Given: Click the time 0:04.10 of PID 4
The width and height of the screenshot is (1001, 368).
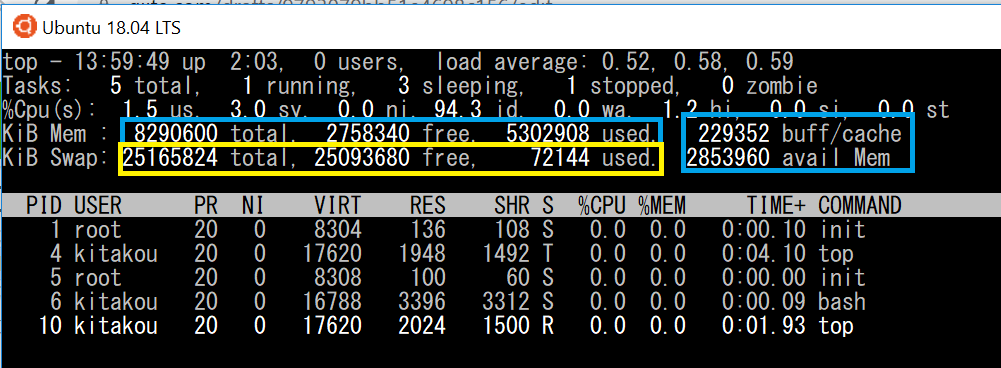Looking at the screenshot, I should (764, 254).
